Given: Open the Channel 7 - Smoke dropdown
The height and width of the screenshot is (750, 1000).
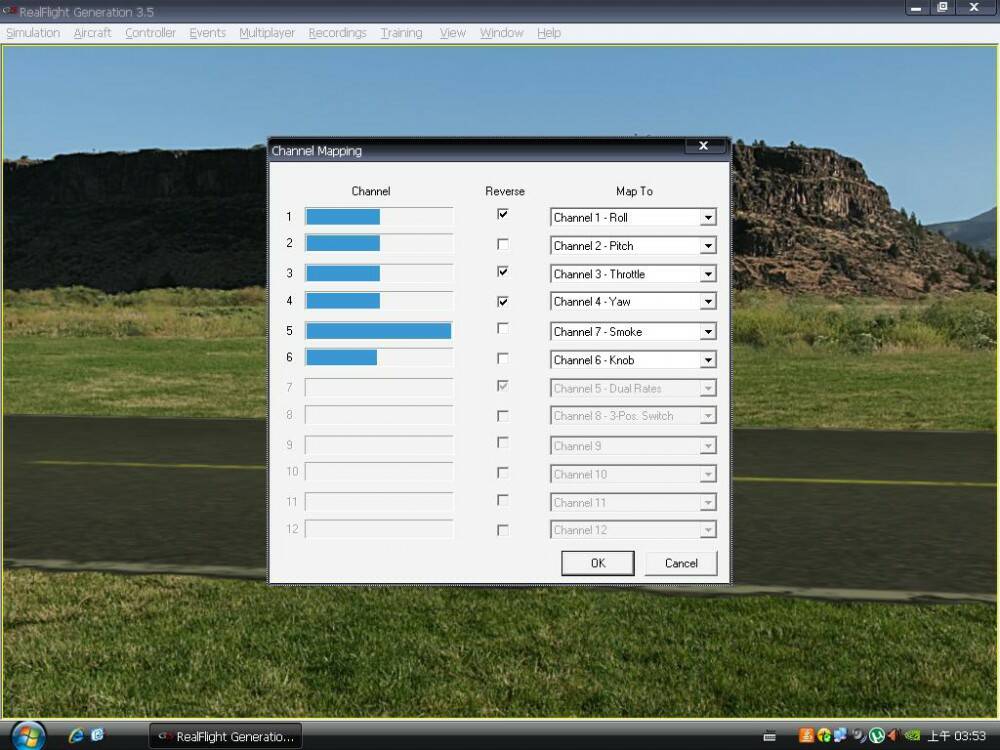Looking at the screenshot, I should click(x=633, y=332).
